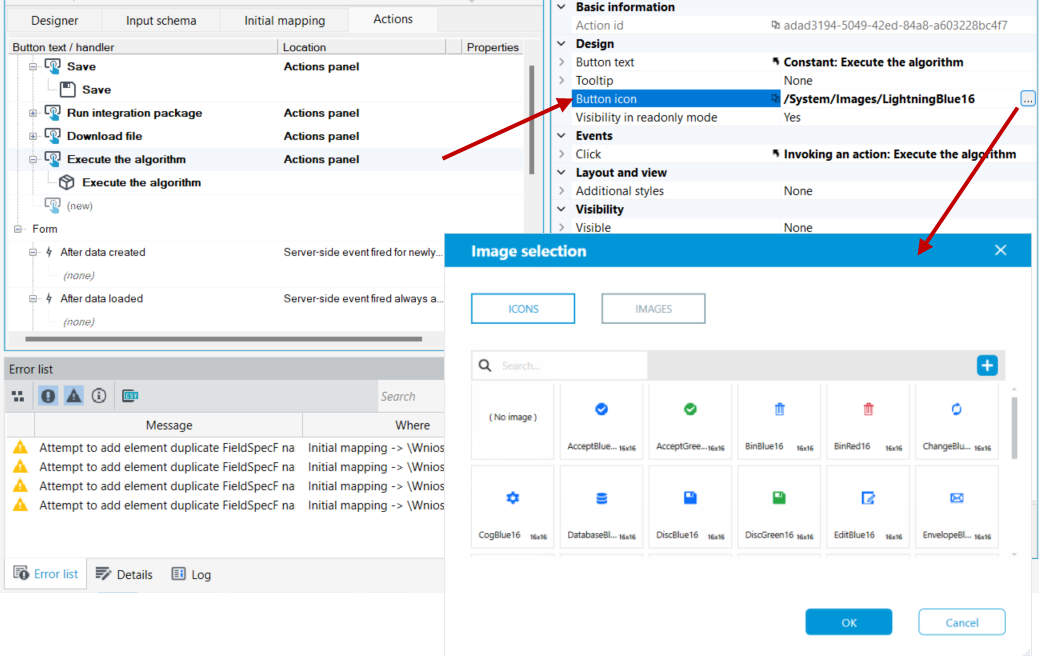Viewport: 1039px width, 656px height.
Task: Pick the BinBlue16 trash icon
Action: (x=779, y=421)
